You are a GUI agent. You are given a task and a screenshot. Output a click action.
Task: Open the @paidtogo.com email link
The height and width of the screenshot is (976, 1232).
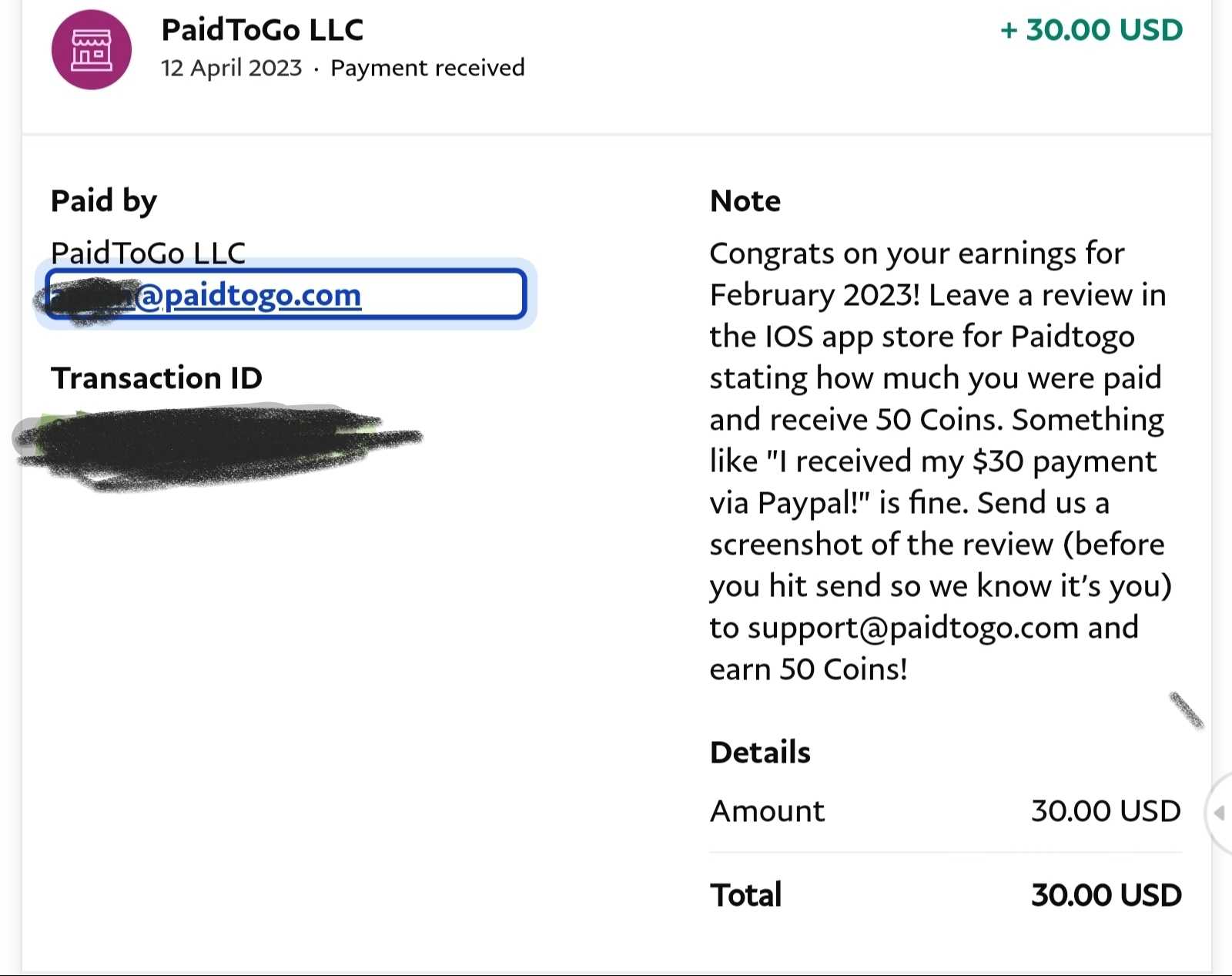tap(285, 294)
